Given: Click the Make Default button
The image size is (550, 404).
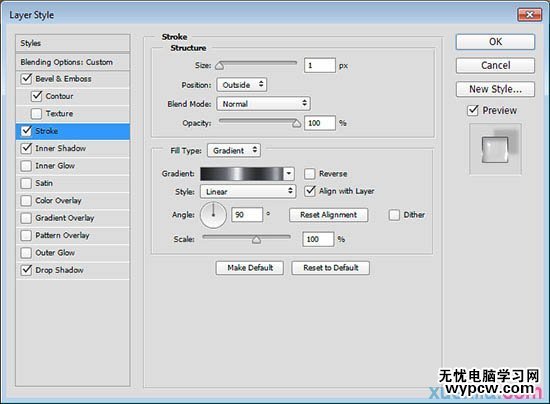Looking at the screenshot, I should pos(250,268).
